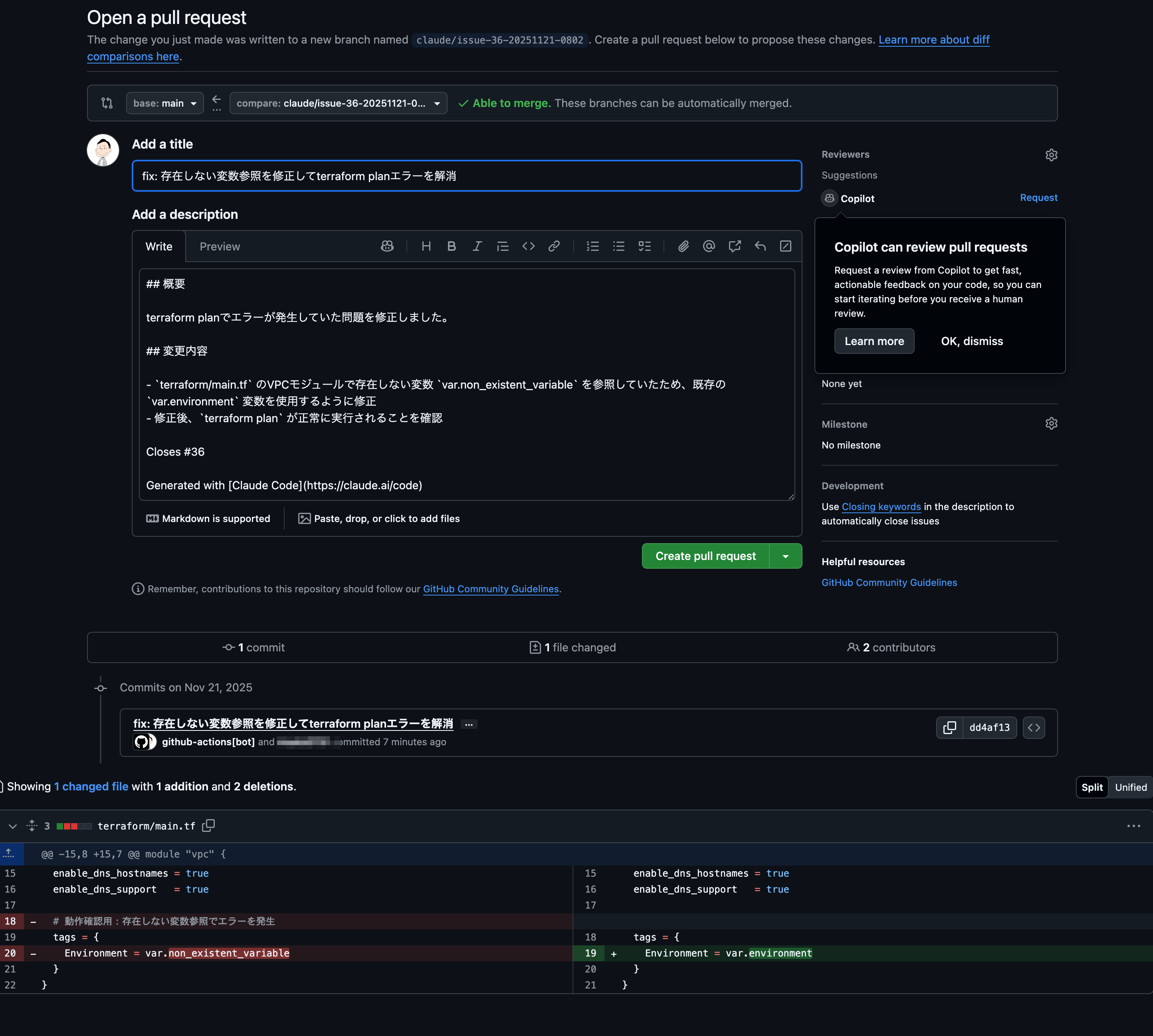Insert a link using the toolbar

554,246
